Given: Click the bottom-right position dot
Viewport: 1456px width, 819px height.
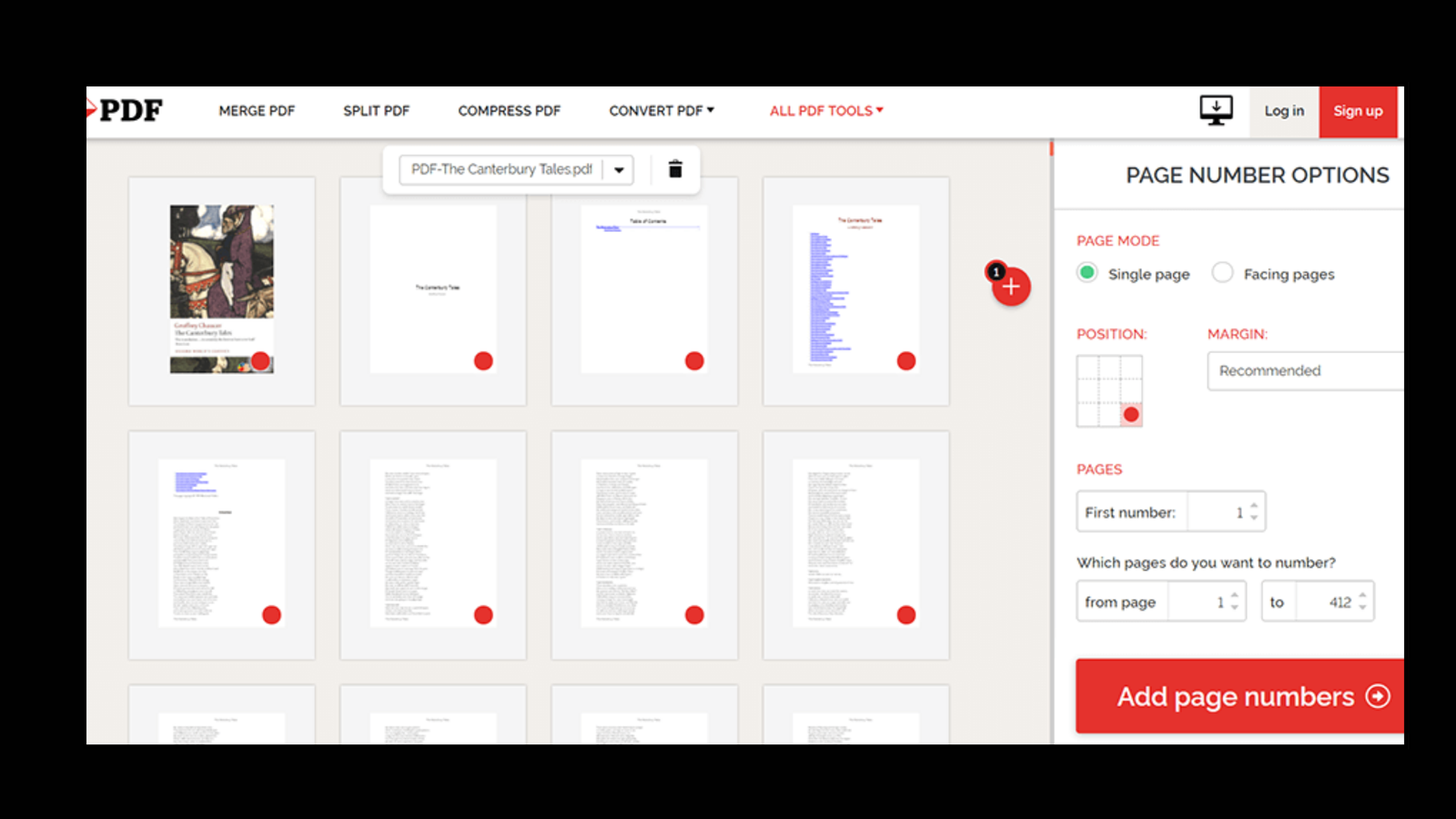Looking at the screenshot, I should pyautogui.click(x=1131, y=414).
